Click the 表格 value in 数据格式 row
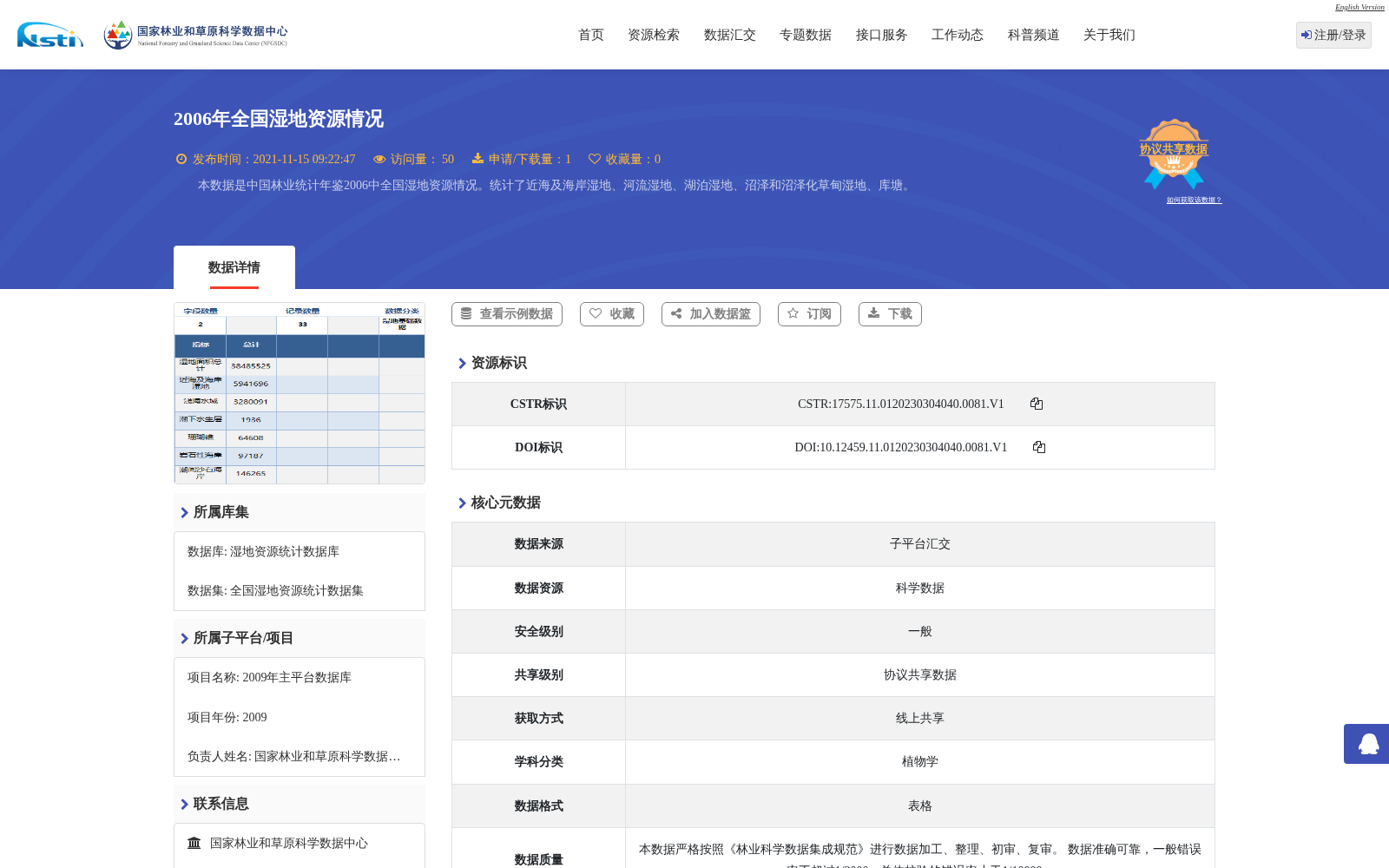The height and width of the screenshot is (868, 1389). [919, 806]
